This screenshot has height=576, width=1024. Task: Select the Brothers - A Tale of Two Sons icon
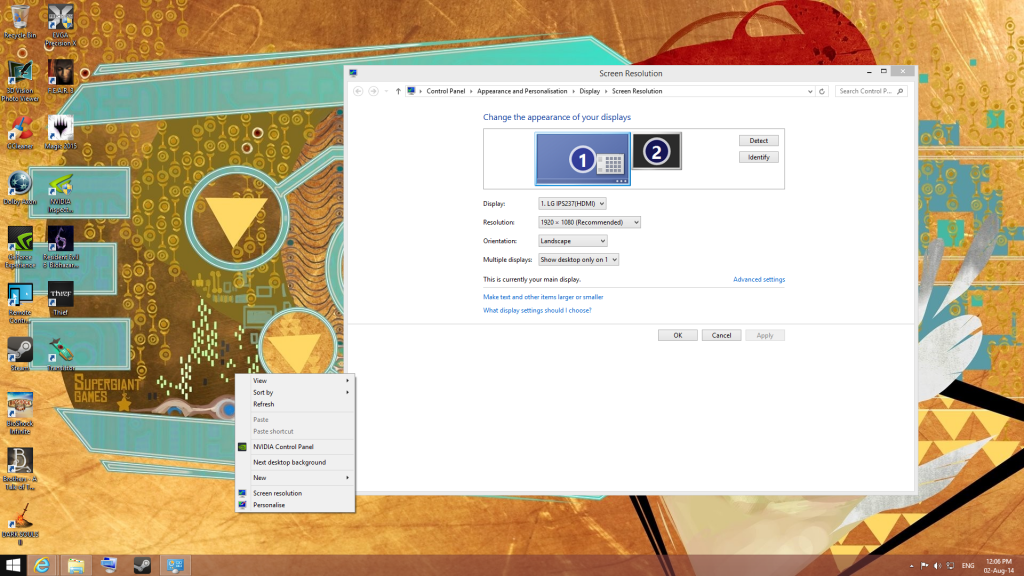click(x=20, y=469)
